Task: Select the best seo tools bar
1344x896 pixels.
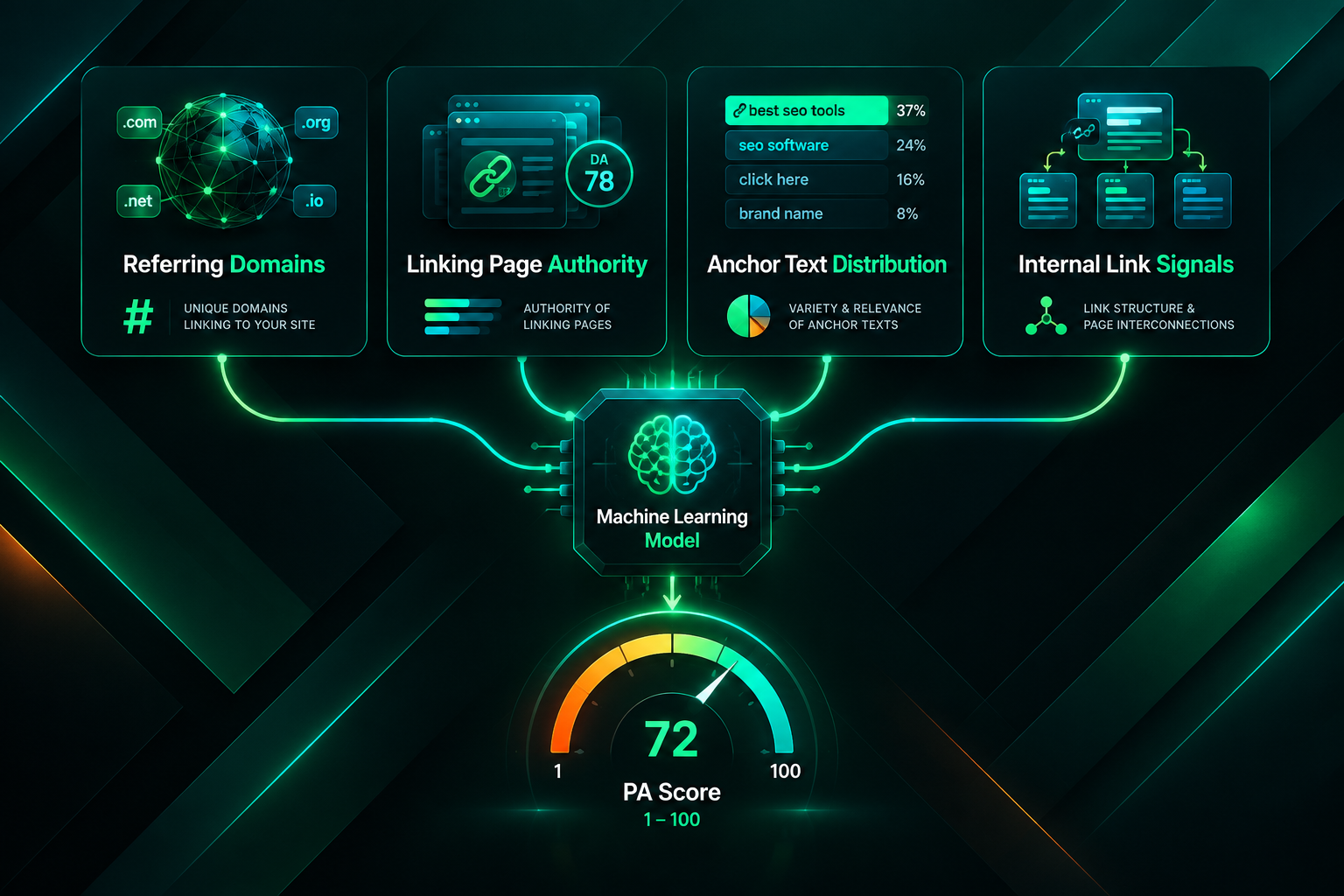Action: tap(807, 111)
